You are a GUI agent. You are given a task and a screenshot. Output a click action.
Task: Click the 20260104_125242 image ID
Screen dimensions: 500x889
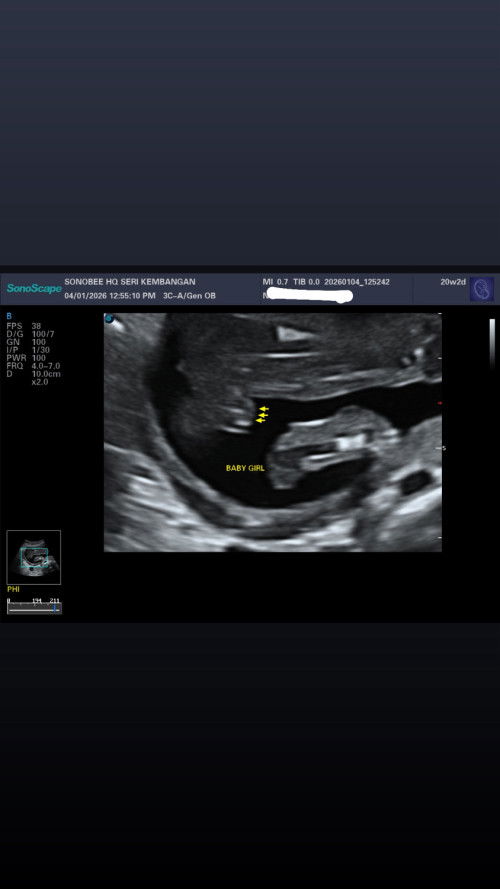[x=357, y=282]
